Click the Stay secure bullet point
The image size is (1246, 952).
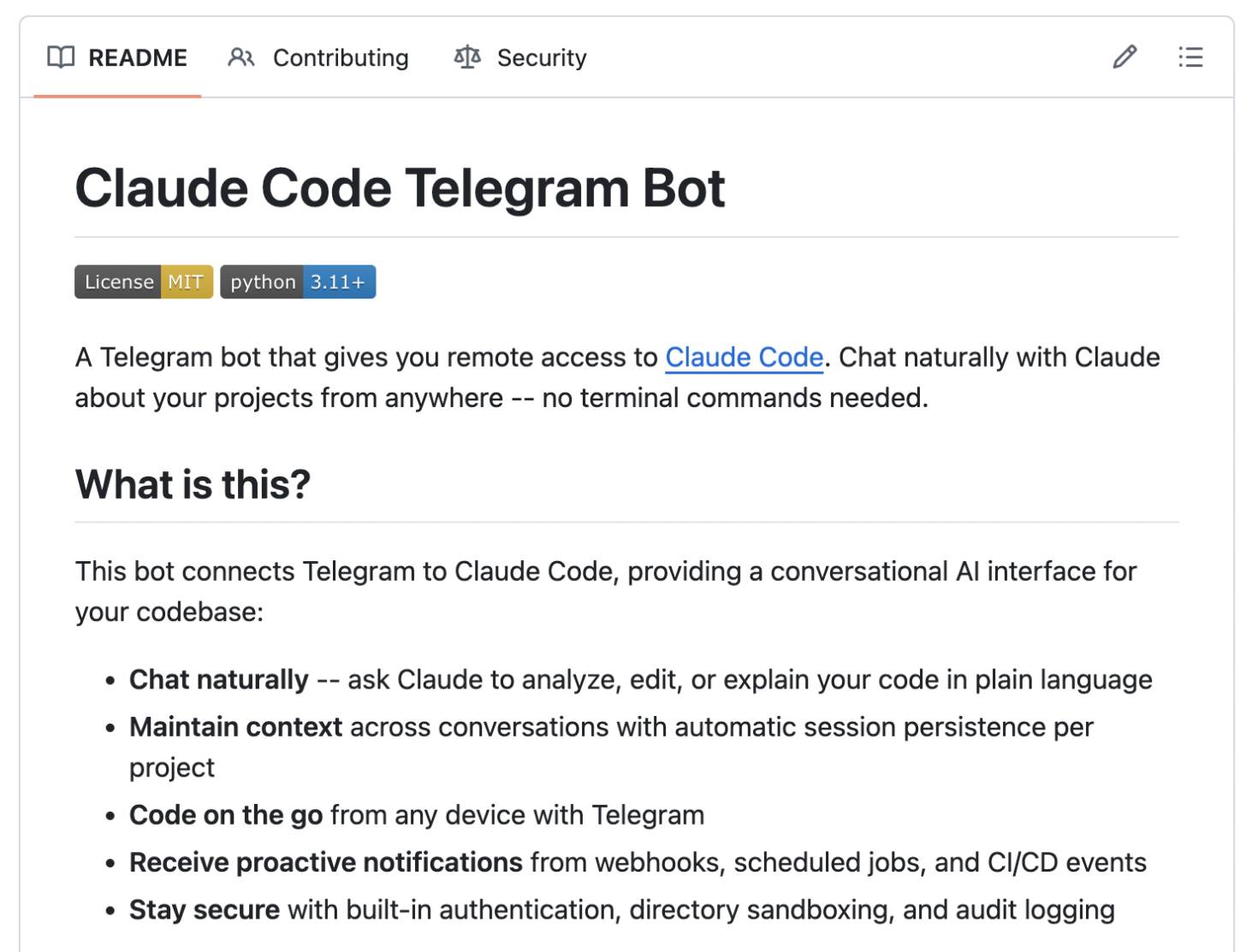[205, 909]
